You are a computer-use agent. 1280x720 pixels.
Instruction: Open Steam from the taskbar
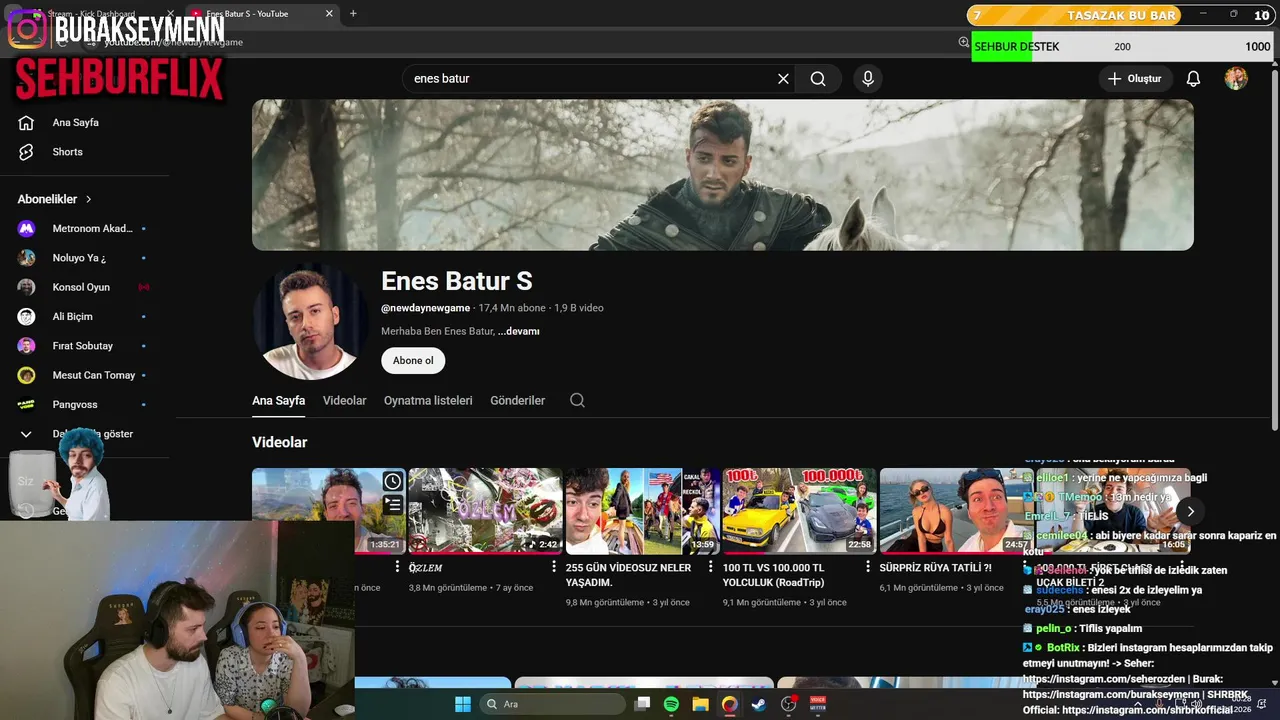(759, 704)
